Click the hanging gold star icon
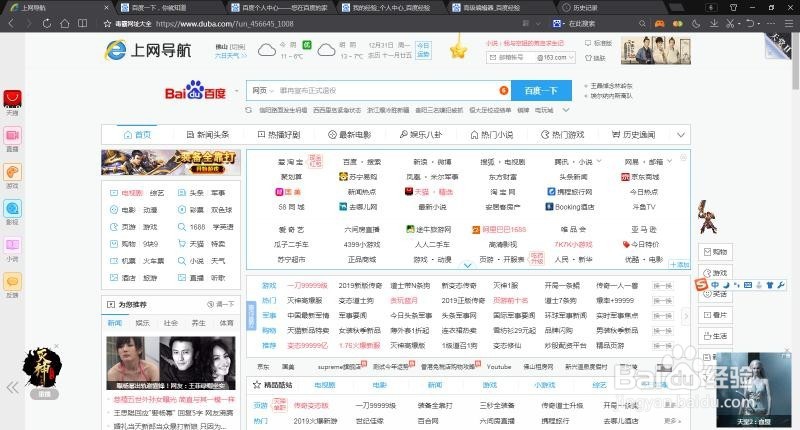 pos(458,49)
